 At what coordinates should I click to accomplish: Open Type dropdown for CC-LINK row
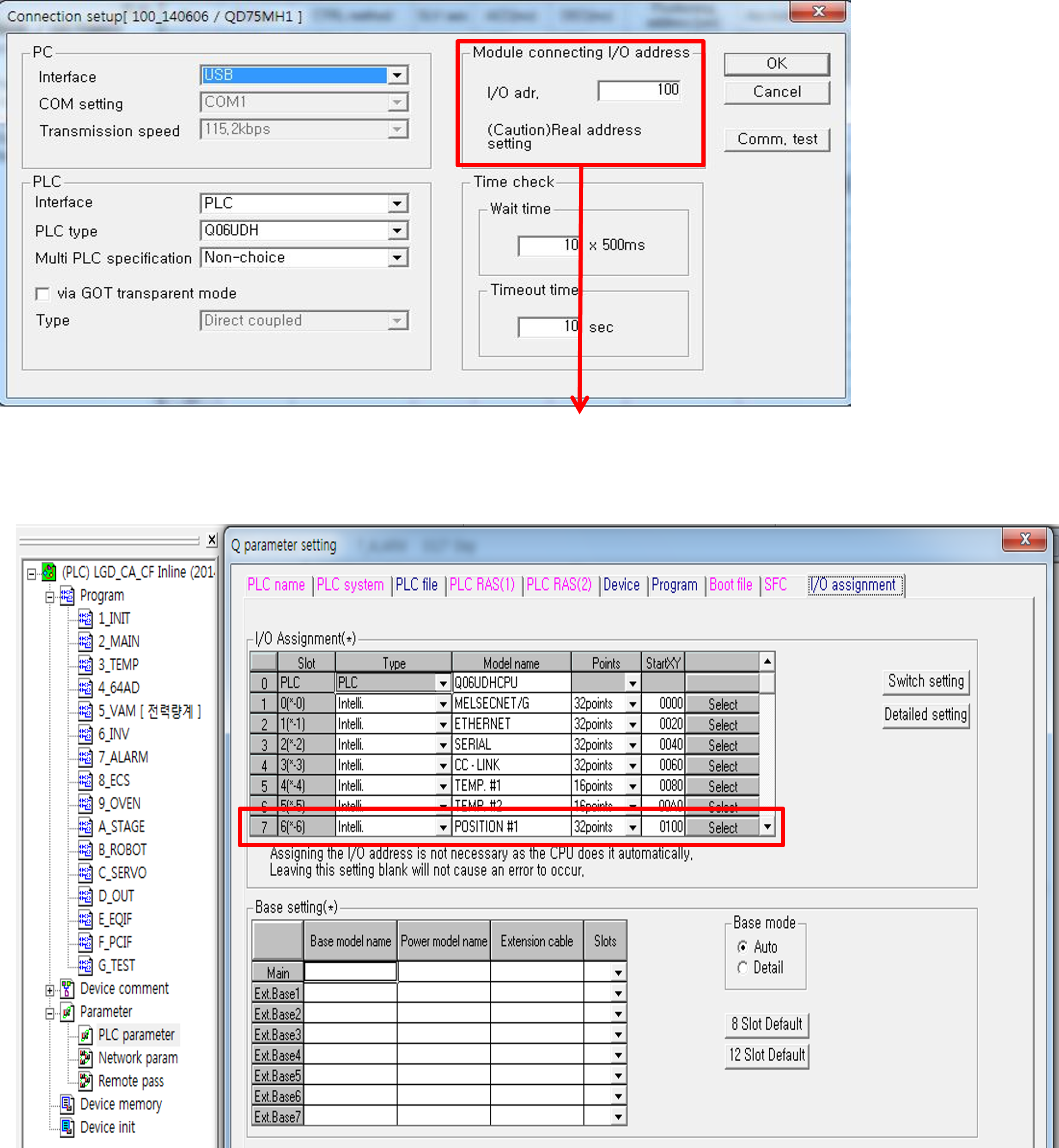[x=442, y=766]
